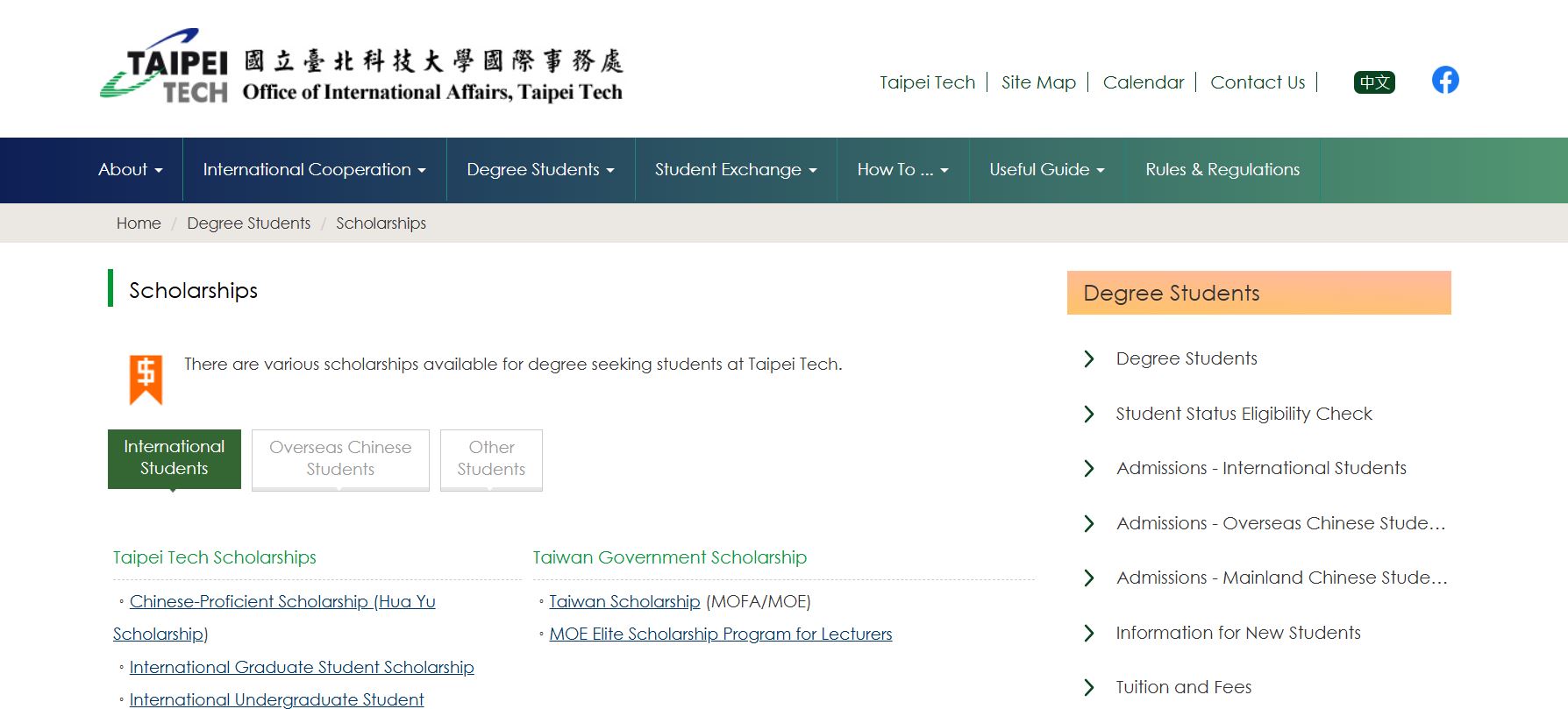Click the orange scholarship dollar ribbon icon

click(146, 379)
